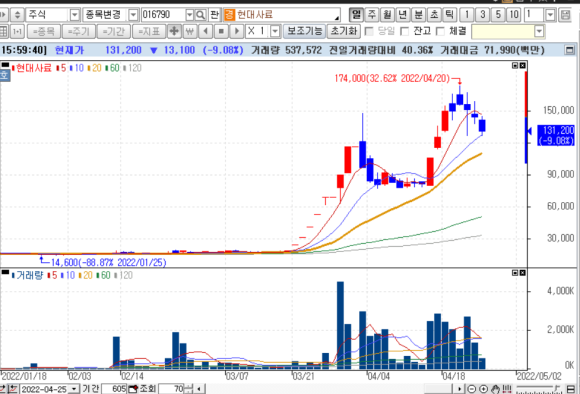Screen dimensions: 580x394
Task: Select the 월 monthly period toggle
Action: coord(387,15)
